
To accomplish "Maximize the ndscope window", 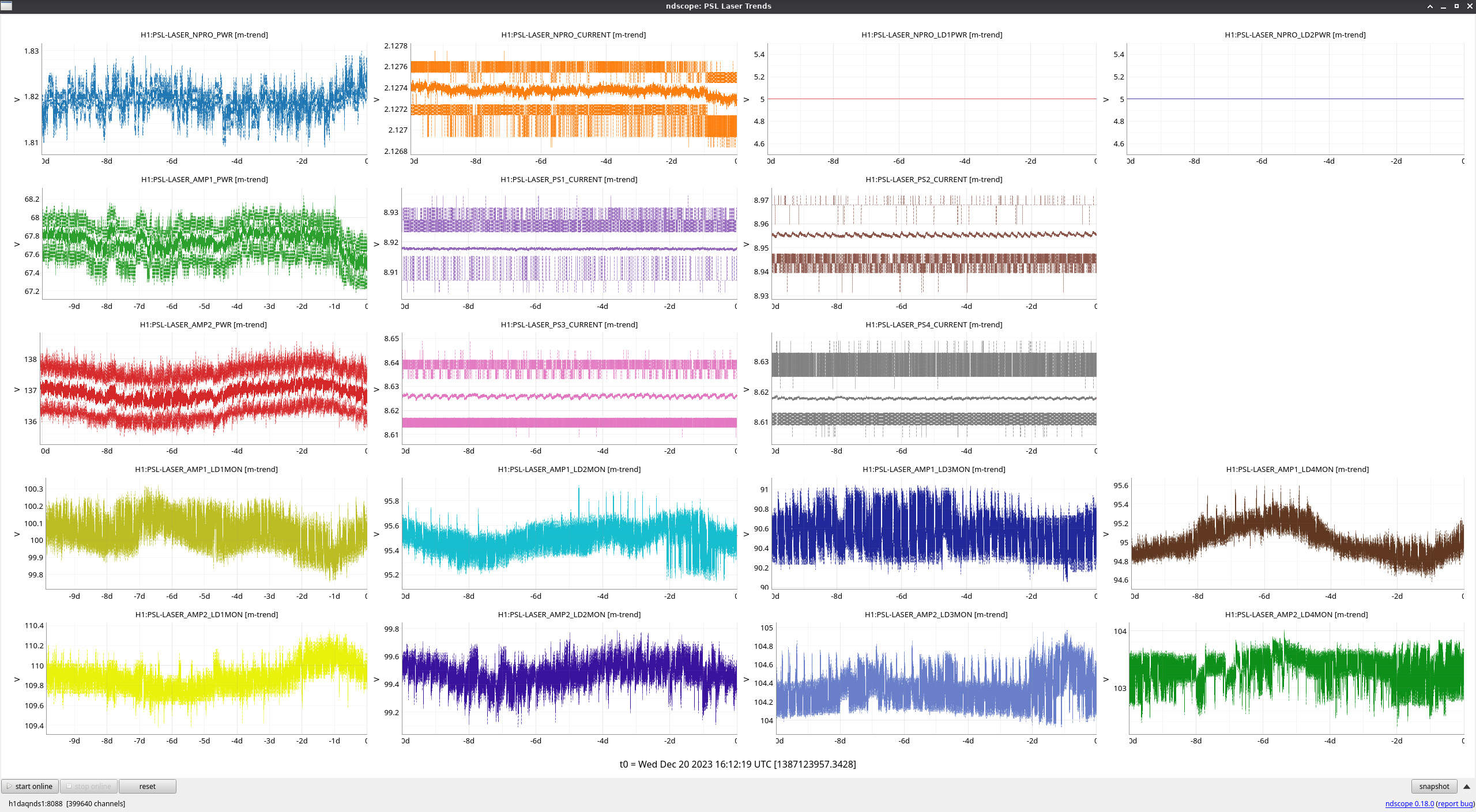I will pyautogui.click(x=1456, y=6).
